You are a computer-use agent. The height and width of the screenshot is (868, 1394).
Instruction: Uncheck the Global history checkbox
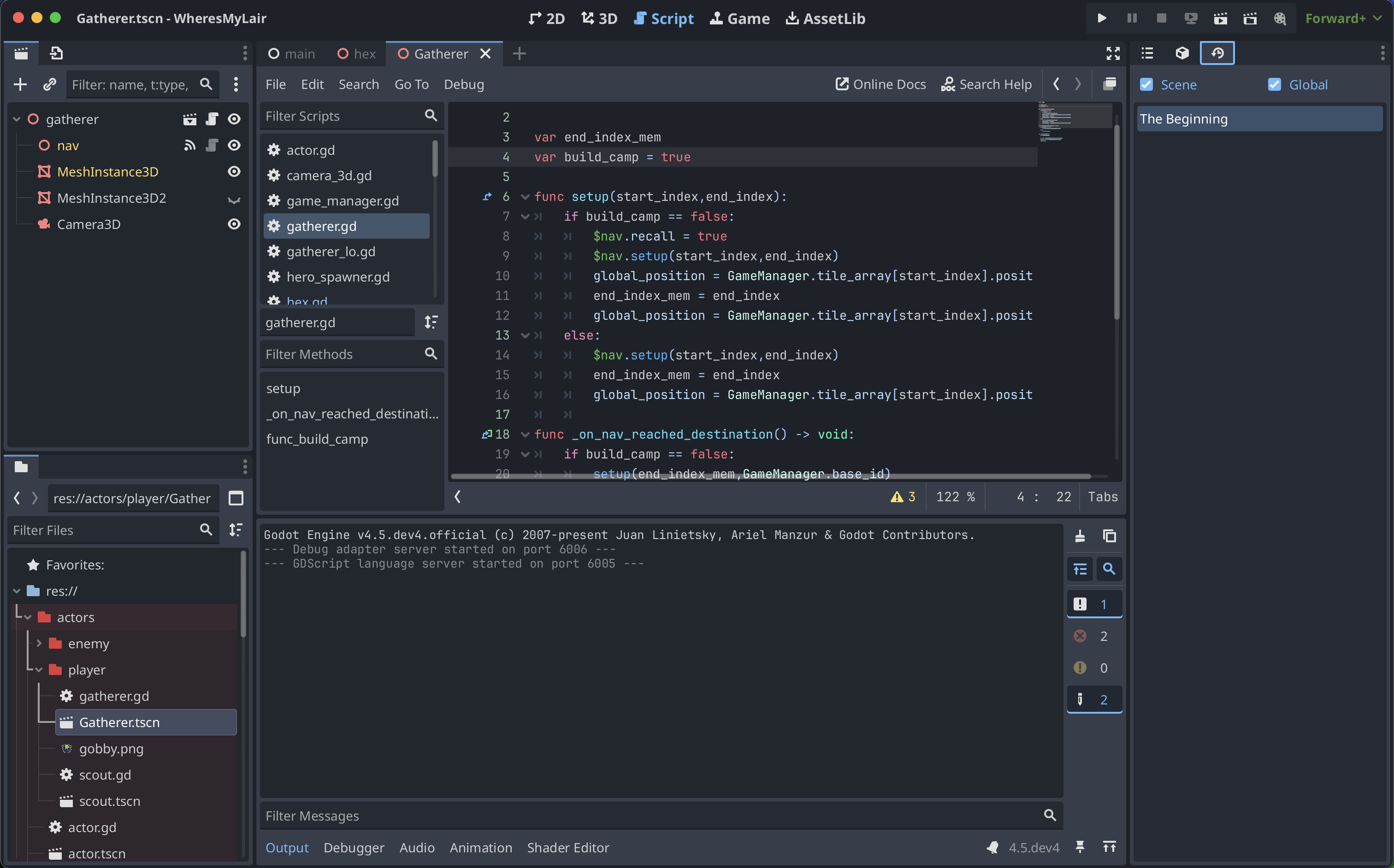[1275, 84]
